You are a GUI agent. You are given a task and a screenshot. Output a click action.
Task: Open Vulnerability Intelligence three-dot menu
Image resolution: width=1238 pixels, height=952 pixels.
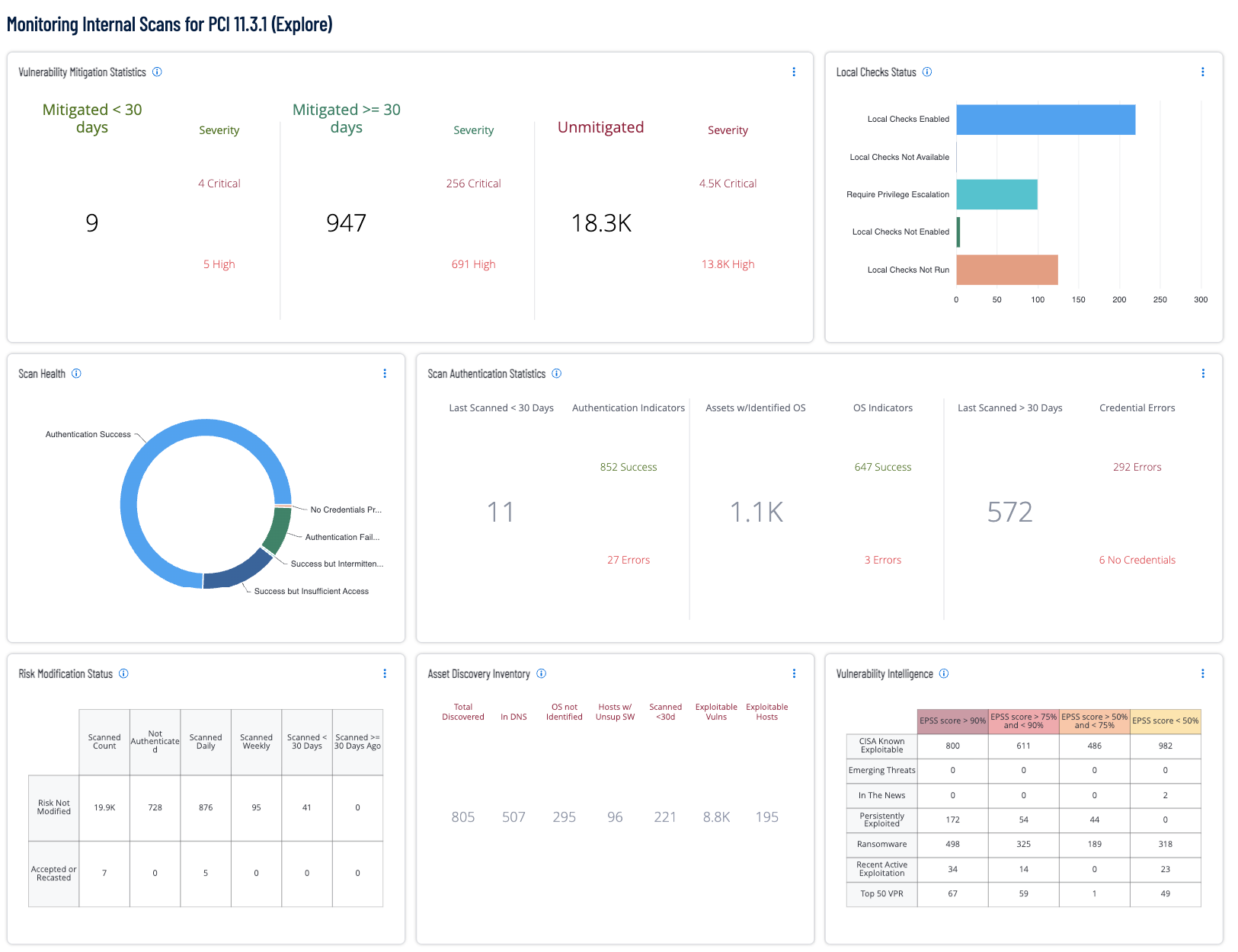1202,674
